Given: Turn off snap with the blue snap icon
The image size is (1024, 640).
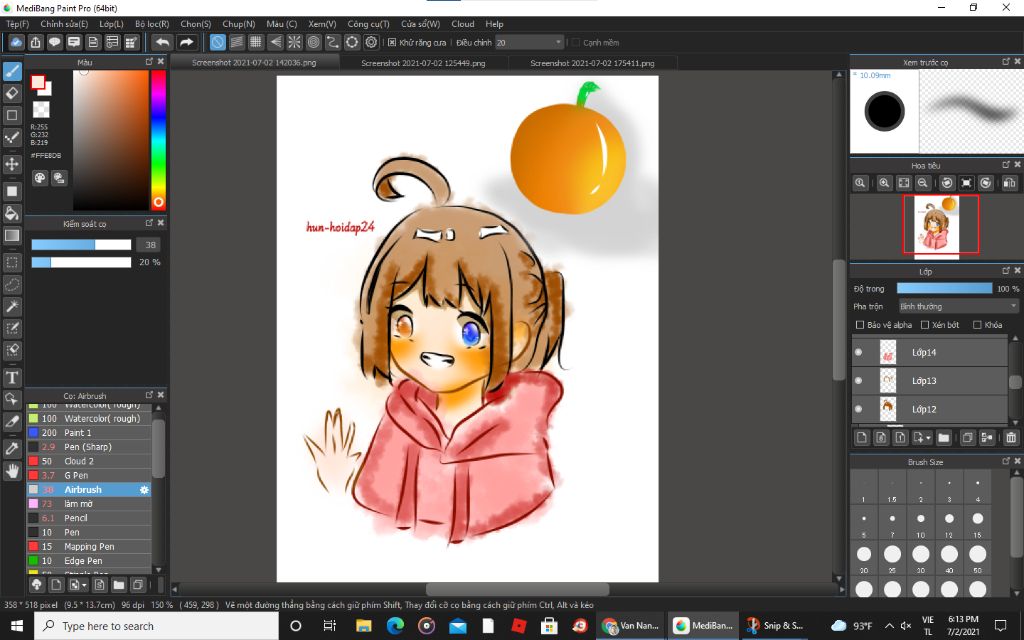Looking at the screenshot, I should (217, 42).
